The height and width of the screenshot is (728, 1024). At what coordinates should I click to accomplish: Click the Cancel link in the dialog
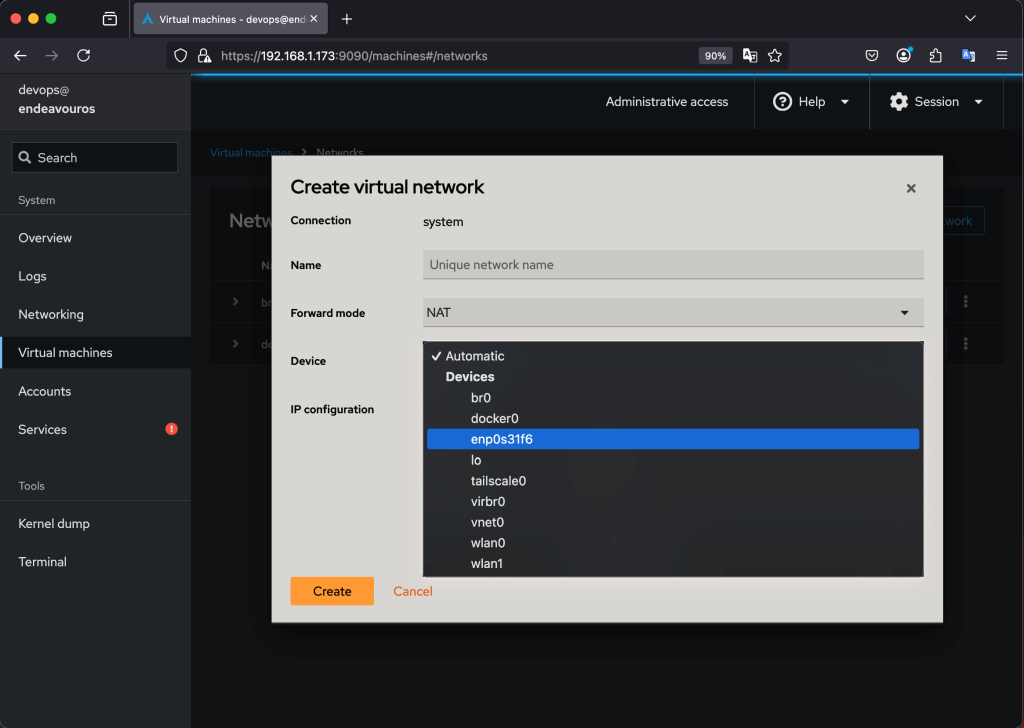coord(412,591)
